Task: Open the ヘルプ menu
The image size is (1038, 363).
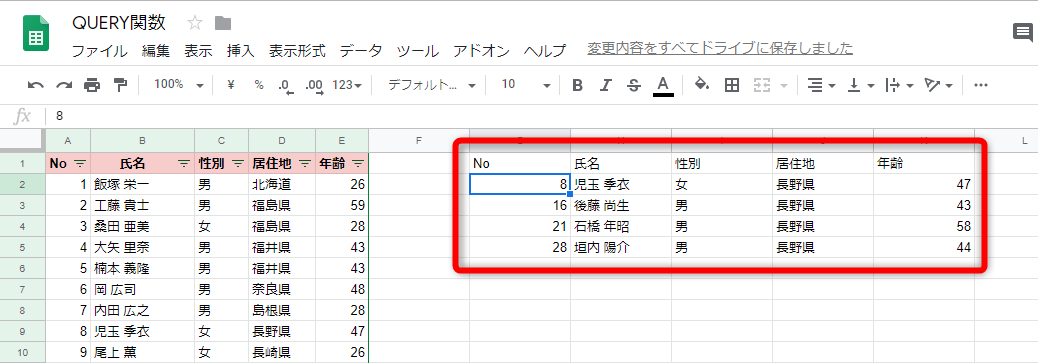Action: point(545,51)
